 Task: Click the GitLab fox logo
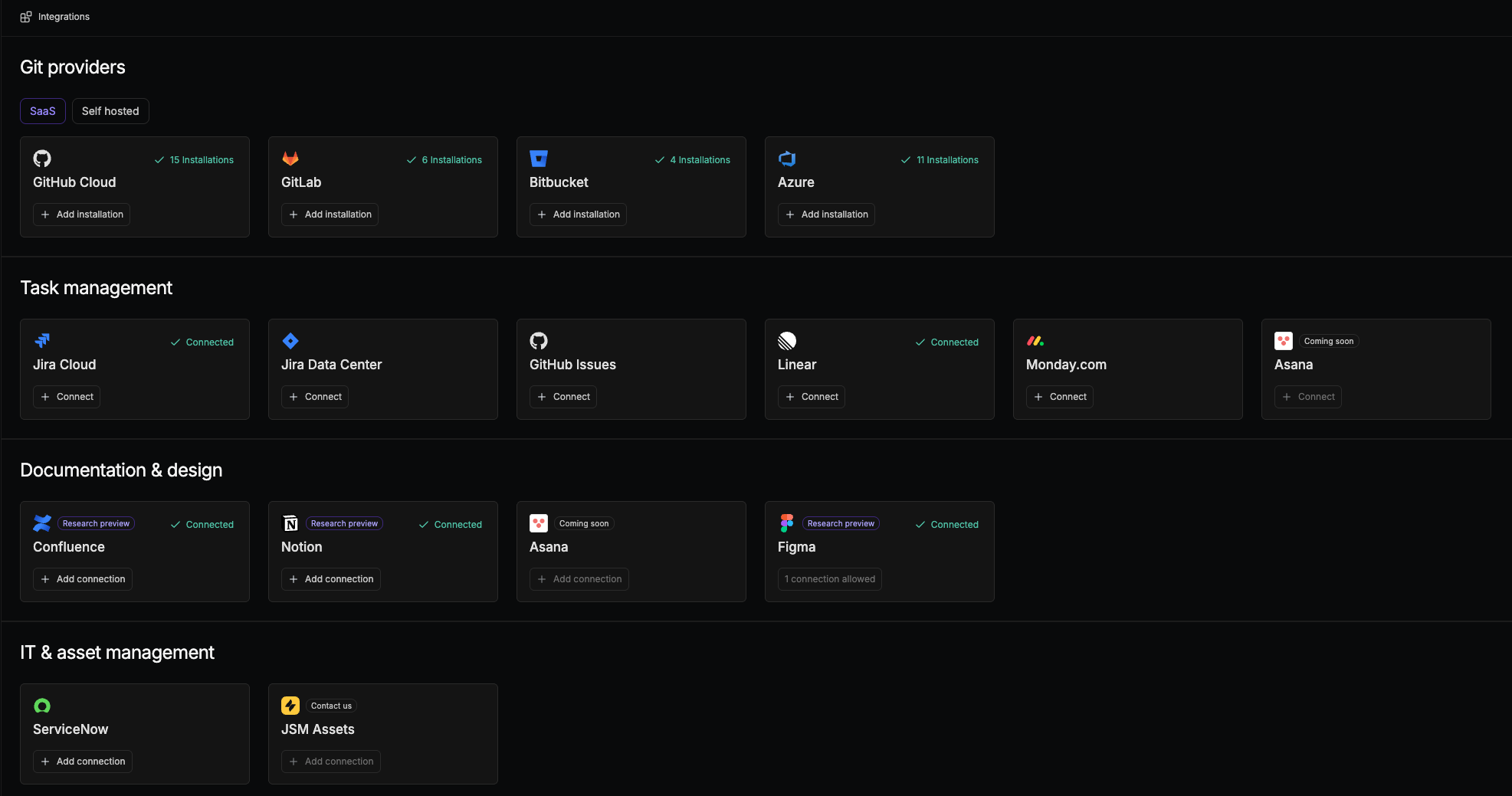coord(290,159)
